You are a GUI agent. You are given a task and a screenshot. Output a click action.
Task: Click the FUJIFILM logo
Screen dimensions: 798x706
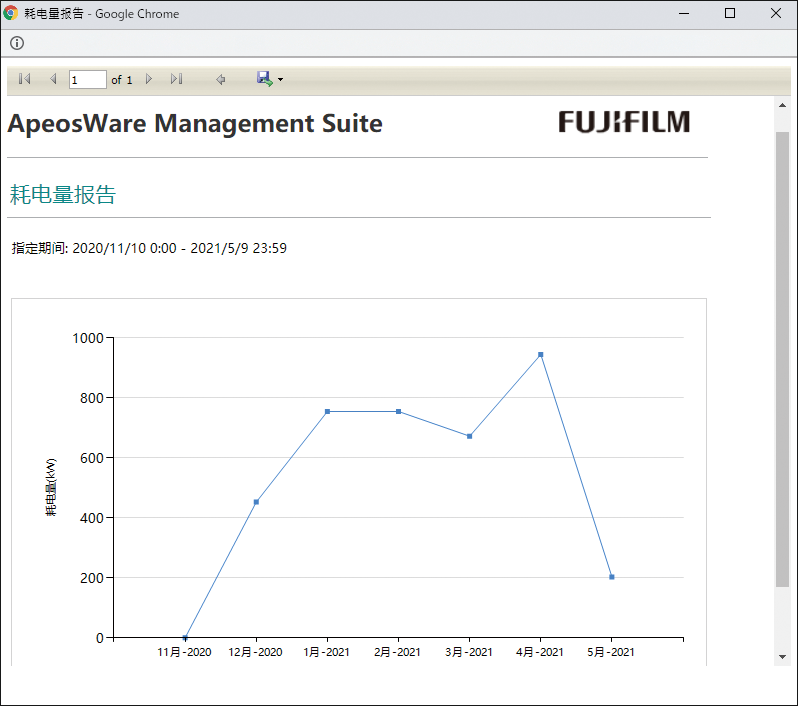pos(624,122)
